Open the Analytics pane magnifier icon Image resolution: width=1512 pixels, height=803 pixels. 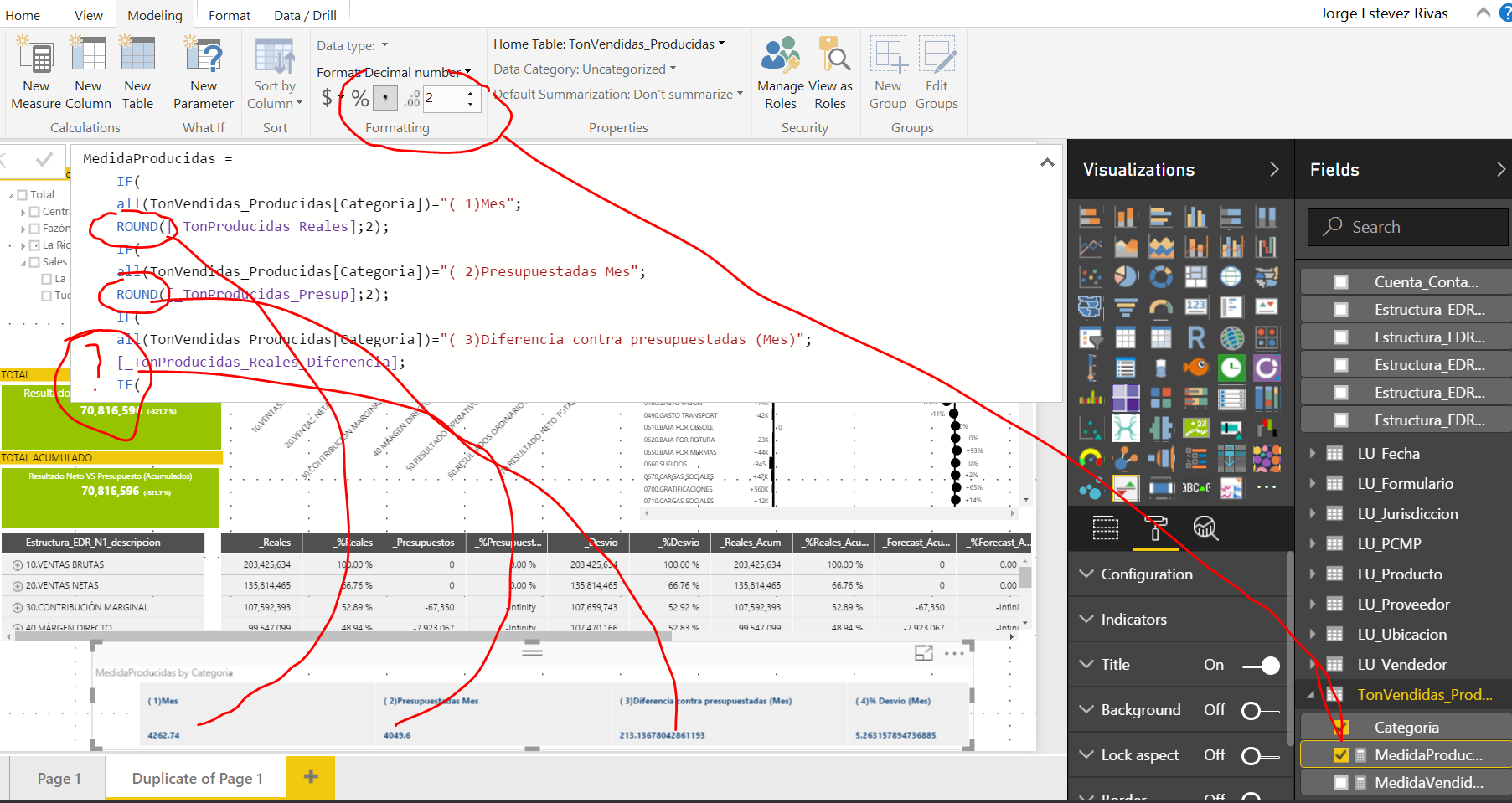click(1205, 528)
